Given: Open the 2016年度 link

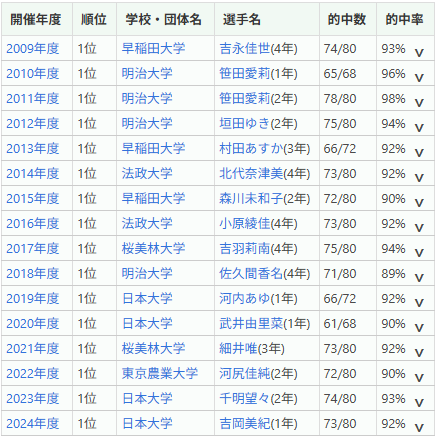Looking at the screenshot, I should (33, 224).
